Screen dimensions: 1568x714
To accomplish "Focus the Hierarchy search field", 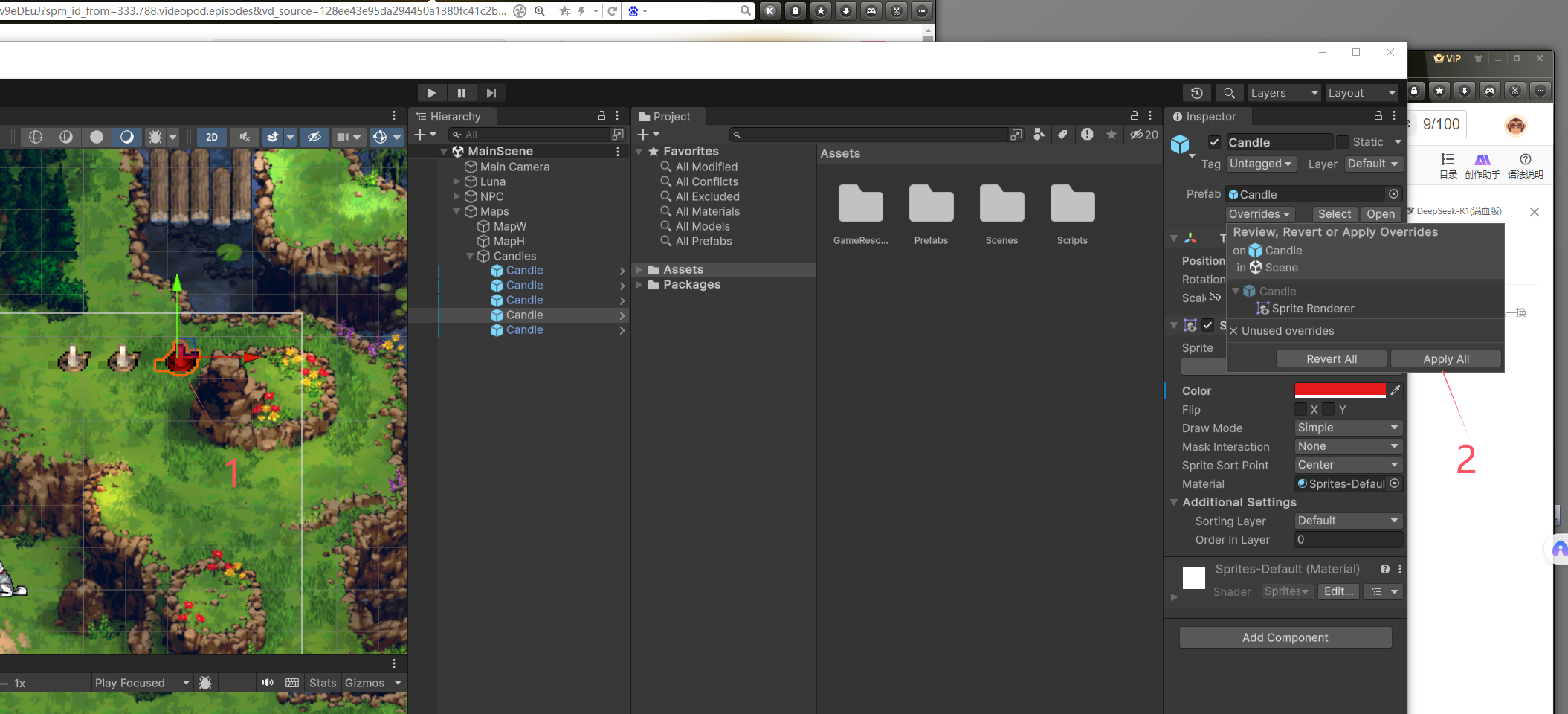I will 530,135.
